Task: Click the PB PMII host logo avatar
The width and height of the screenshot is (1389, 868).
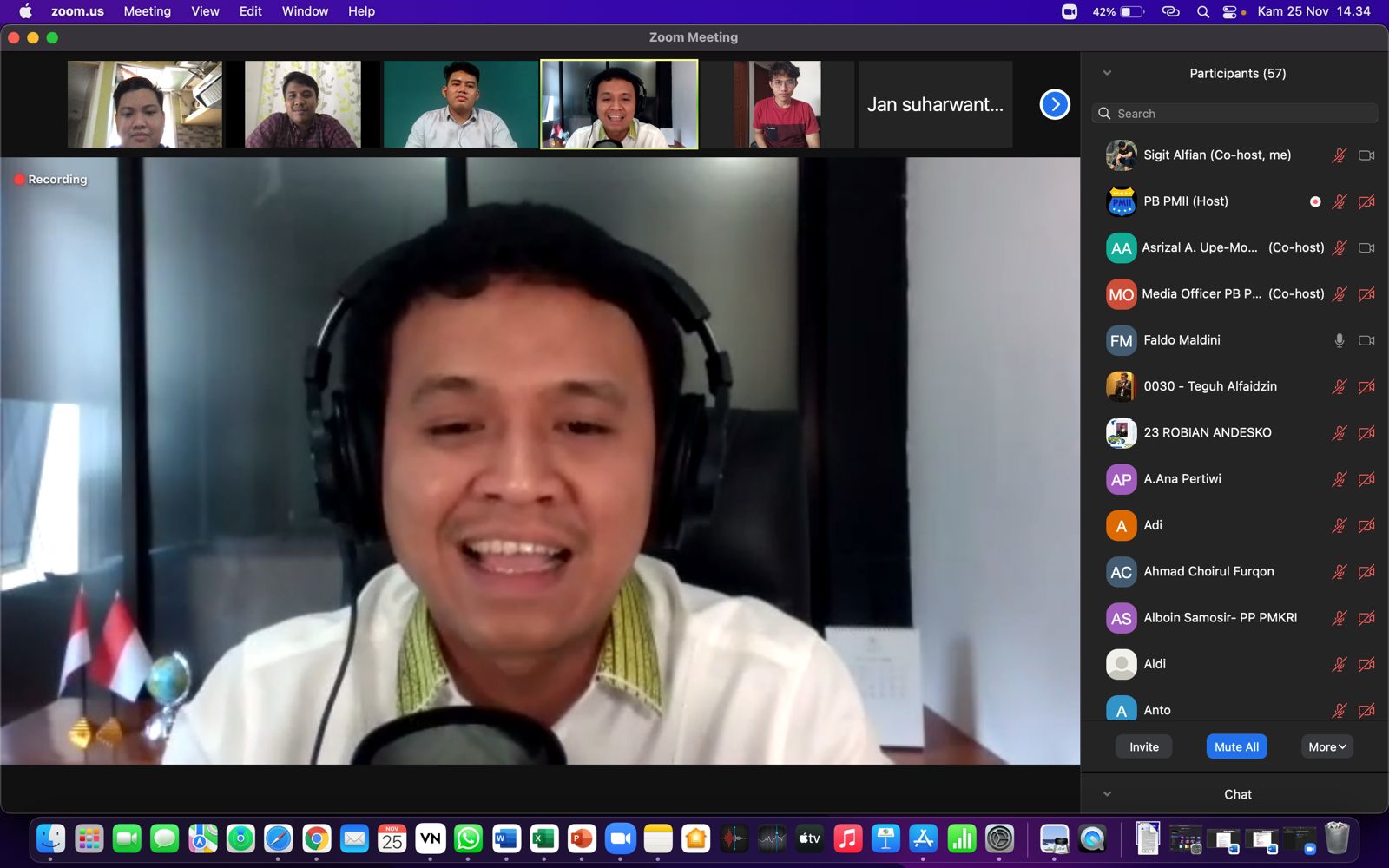Action: (1121, 201)
